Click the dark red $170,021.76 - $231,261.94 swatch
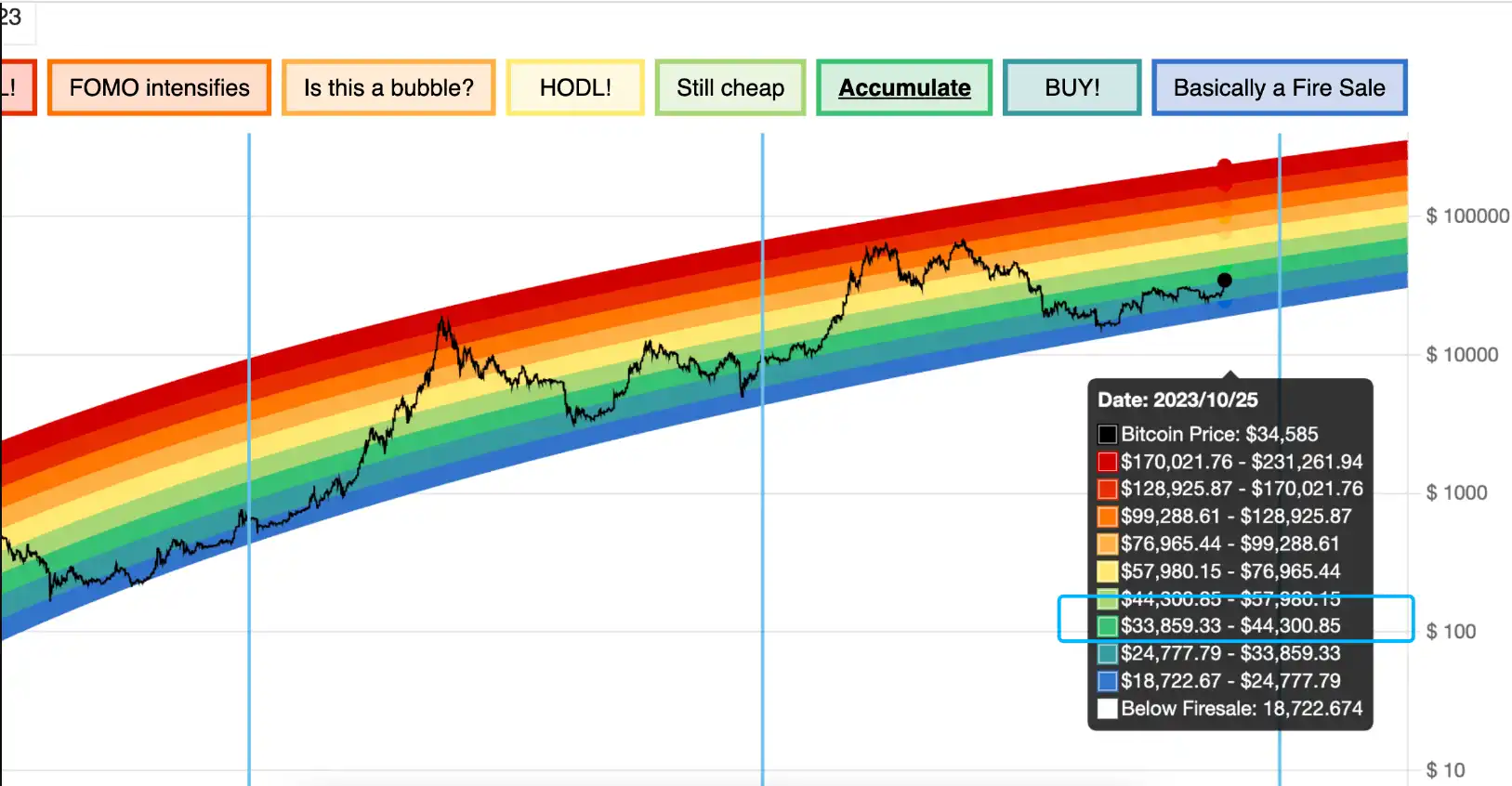 tap(1107, 462)
